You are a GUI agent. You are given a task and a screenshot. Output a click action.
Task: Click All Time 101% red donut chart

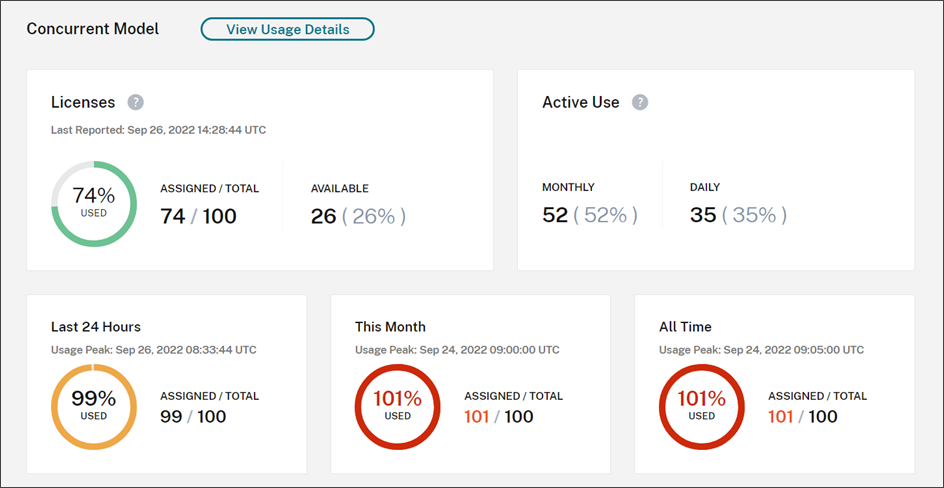(701, 406)
